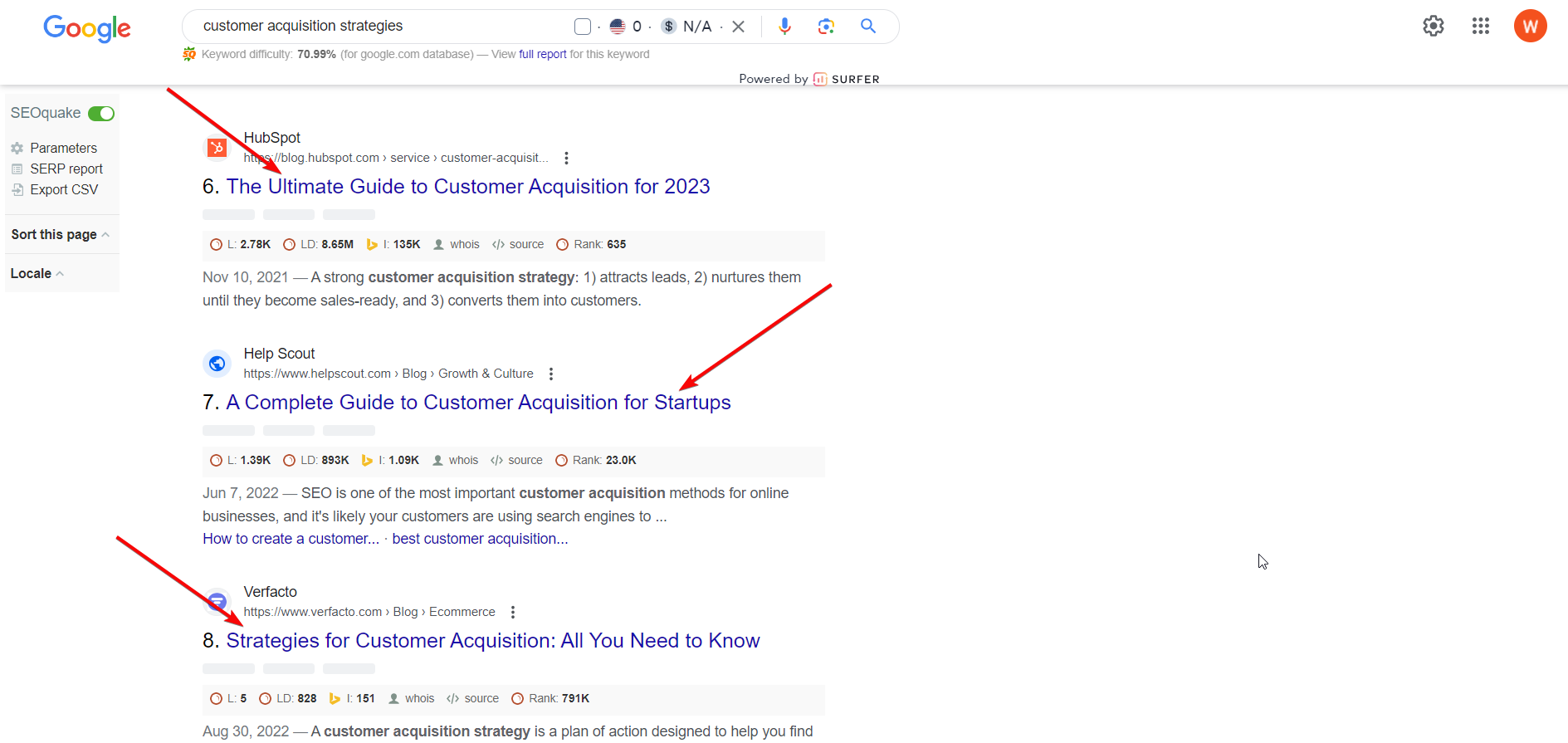Start voice search with microphone icon
The width and height of the screenshot is (1568, 743).
click(784, 27)
